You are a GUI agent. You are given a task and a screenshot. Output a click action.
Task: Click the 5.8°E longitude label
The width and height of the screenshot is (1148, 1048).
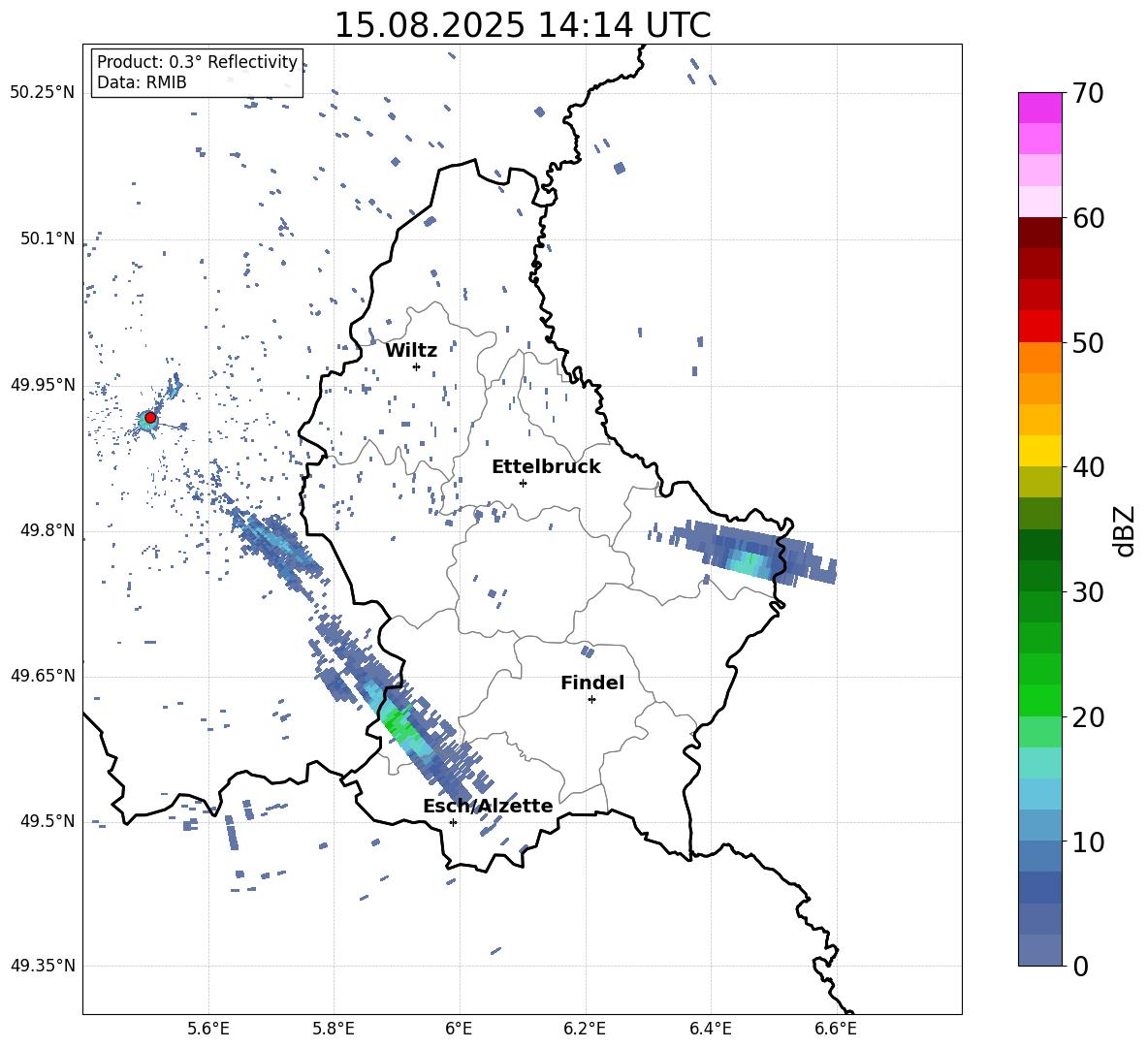pos(334,1029)
